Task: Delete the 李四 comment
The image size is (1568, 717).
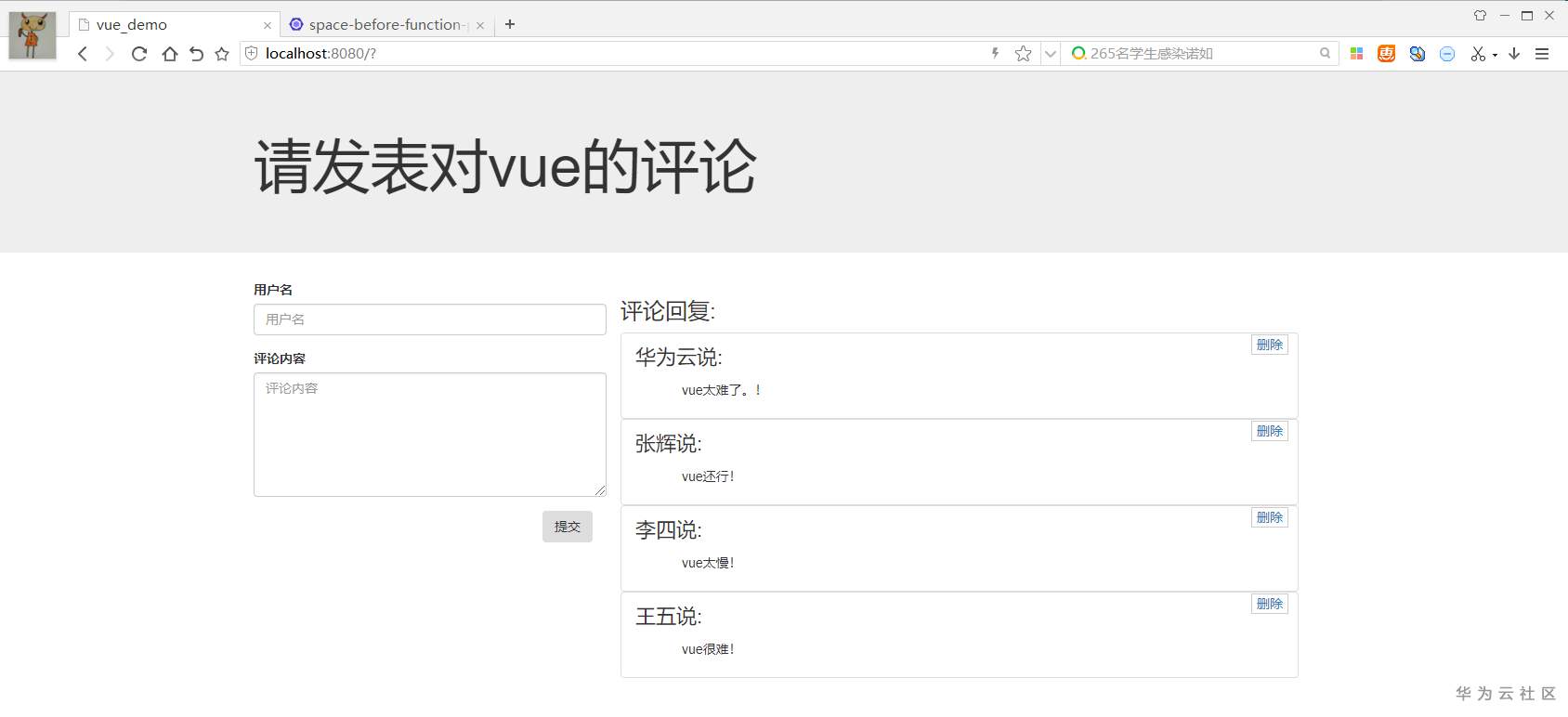Action: tap(1270, 517)
